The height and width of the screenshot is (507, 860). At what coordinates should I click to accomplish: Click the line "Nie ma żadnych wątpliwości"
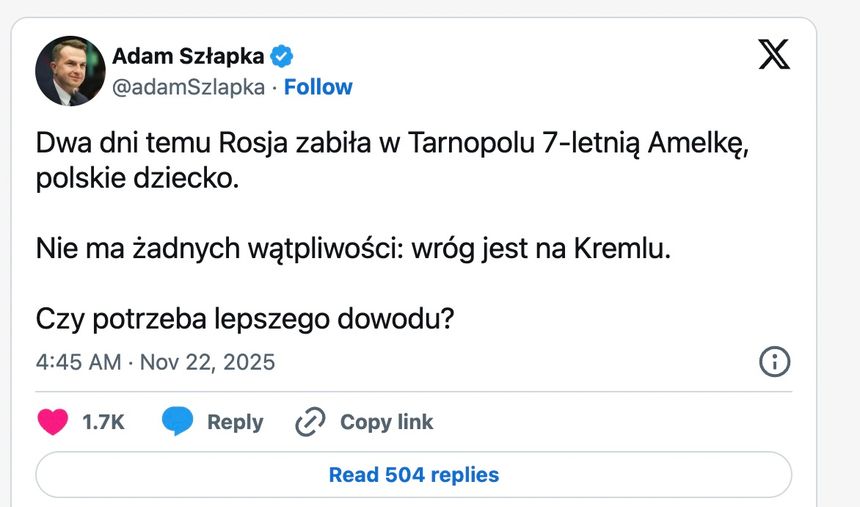tap(353, 248)
